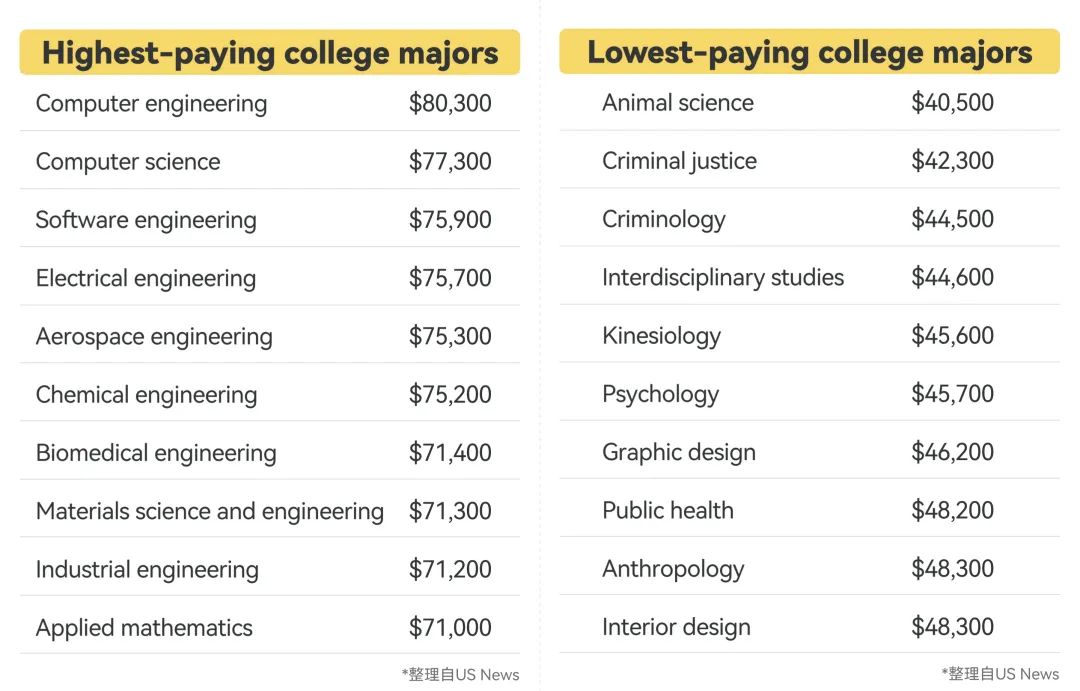Click the Graphic design major
The width and height of the screenshot is (1080, 691).
(679, 452)
